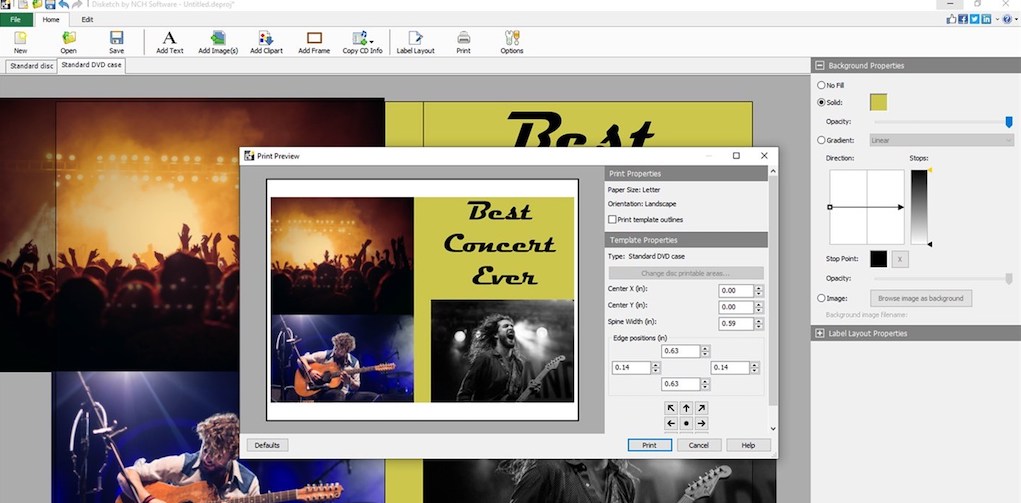Screen dimensions: 1021x503
Task: Collapse the Background Properties panel
Action: 820,66
